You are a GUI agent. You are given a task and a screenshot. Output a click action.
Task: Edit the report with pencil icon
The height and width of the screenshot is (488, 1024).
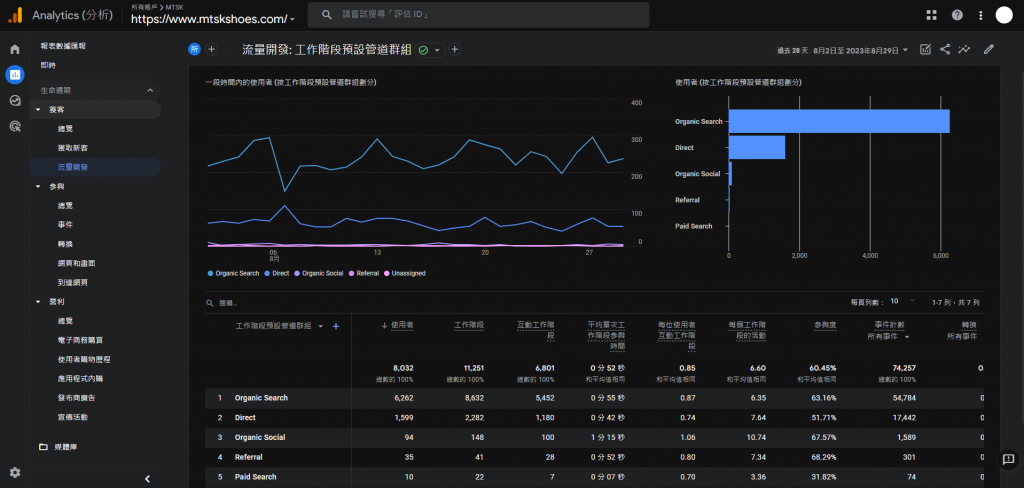click(x=989, y=49)
